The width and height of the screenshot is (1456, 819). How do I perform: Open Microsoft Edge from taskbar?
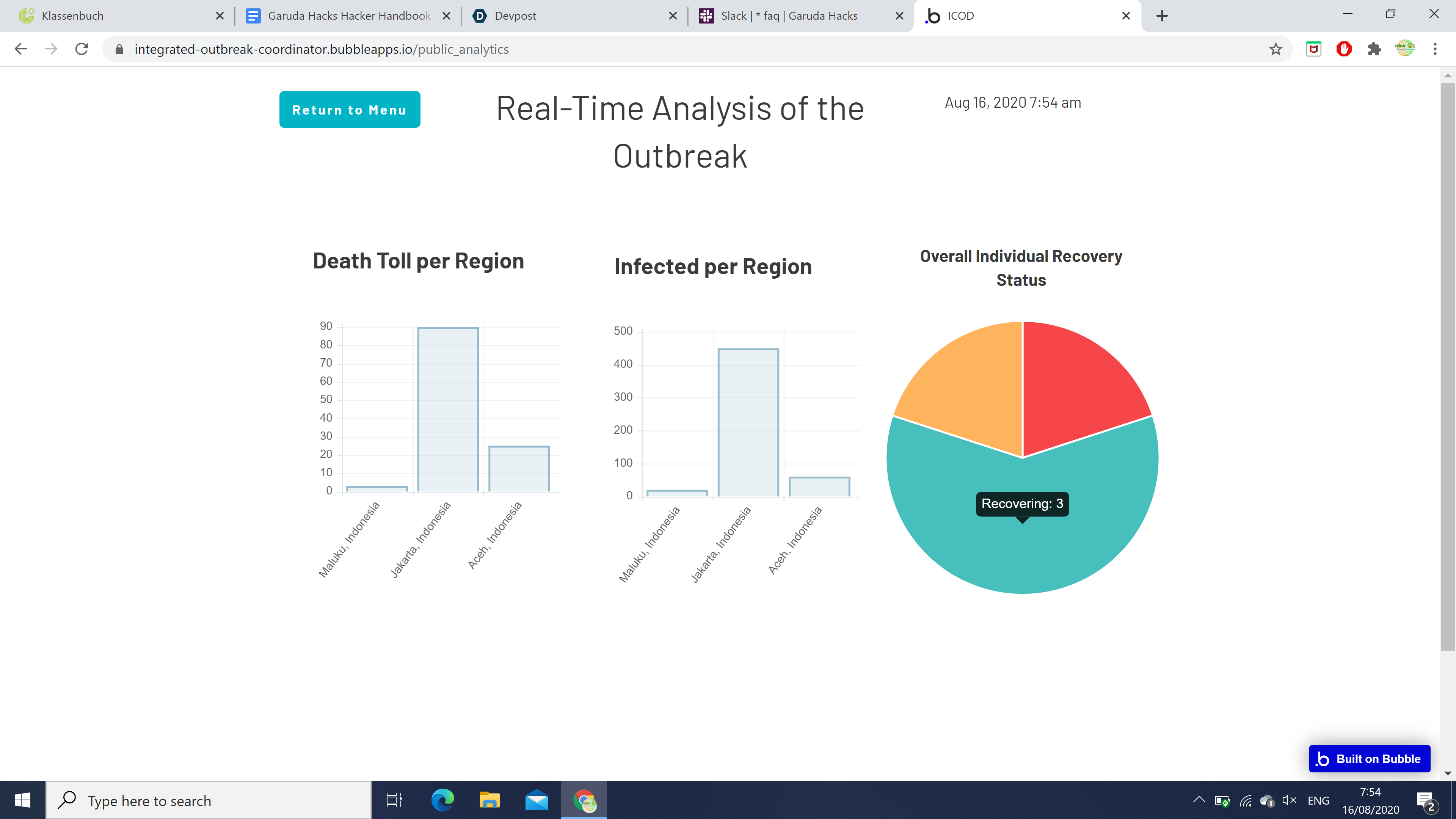point(442,800)
